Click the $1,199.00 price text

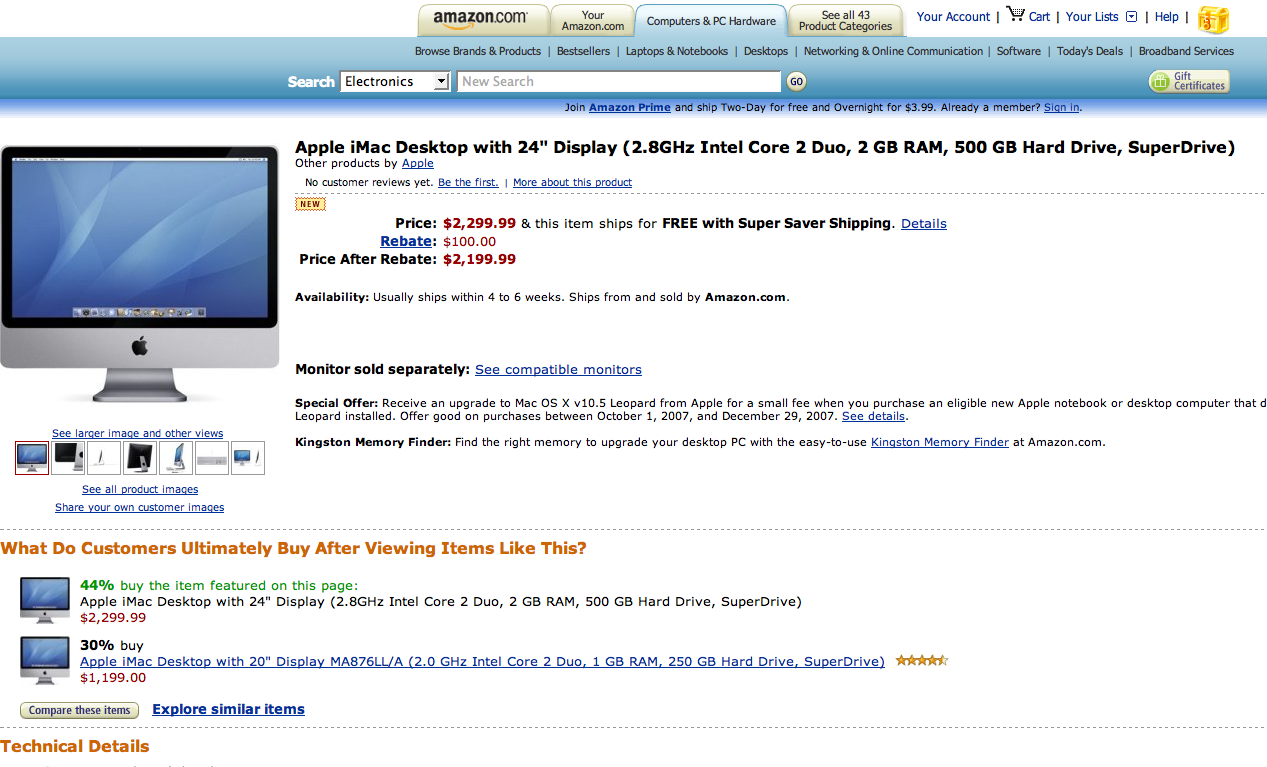113,677
